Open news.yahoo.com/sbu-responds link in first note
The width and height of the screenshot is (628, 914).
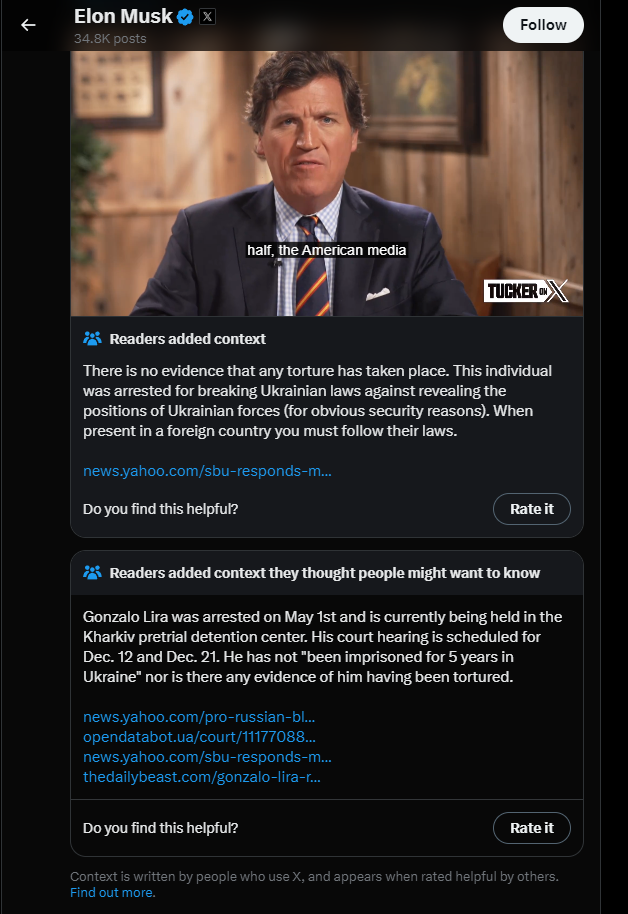pyautogui.click(x=207, y=471)
